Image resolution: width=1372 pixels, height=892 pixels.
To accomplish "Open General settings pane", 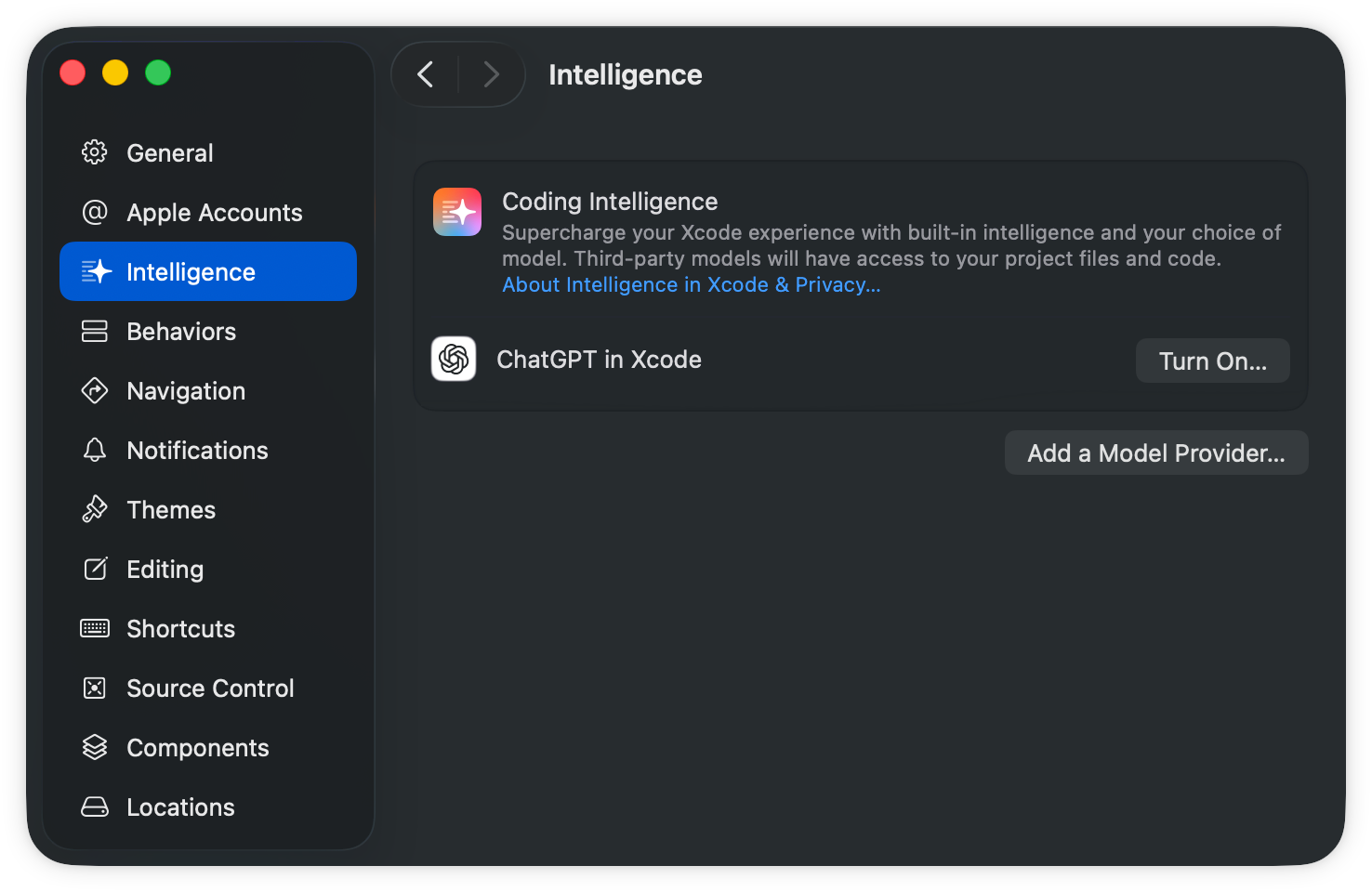I will [208, 152].
